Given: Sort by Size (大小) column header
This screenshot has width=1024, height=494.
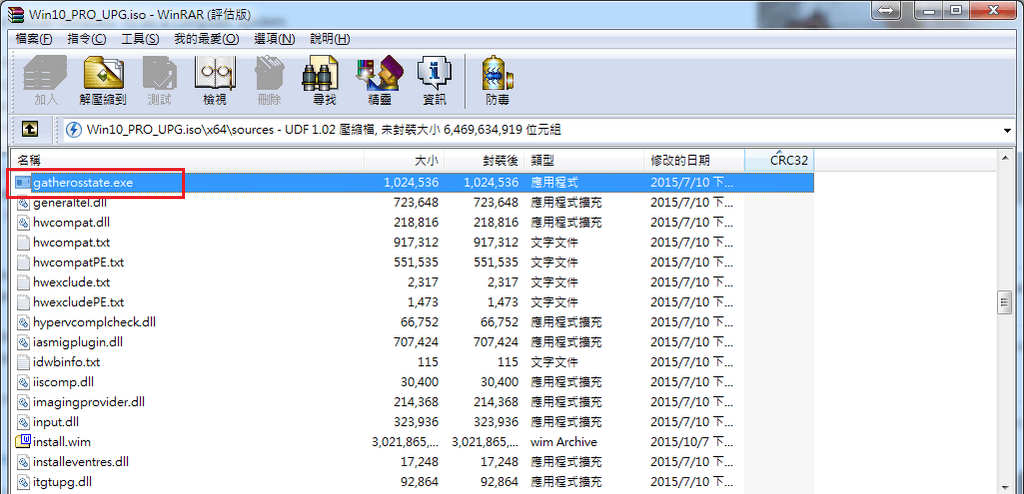Looking at the screenshot, I should point(404,161).
